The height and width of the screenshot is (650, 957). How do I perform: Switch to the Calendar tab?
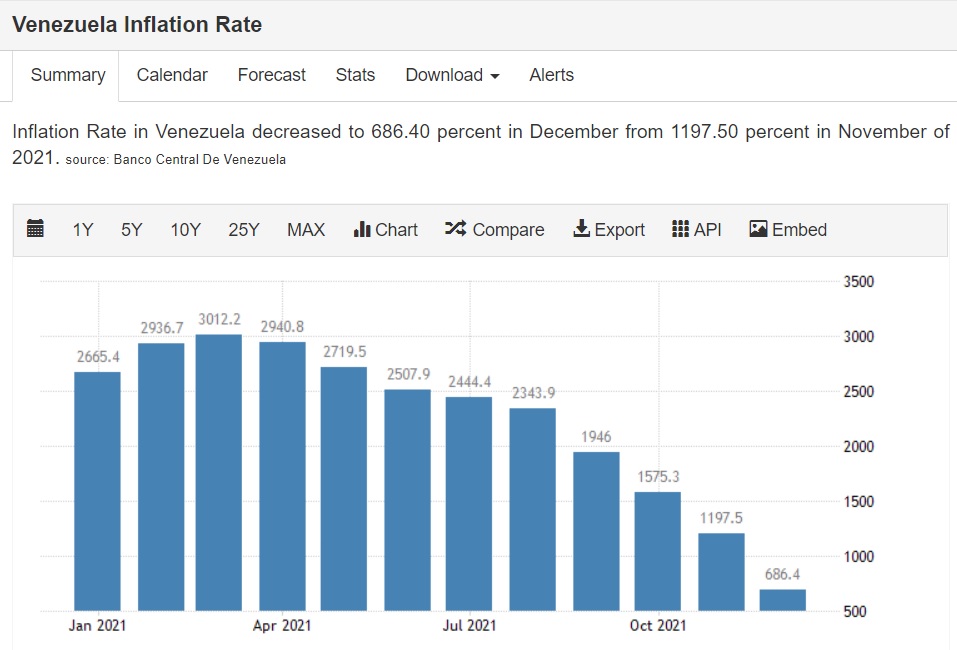click(172, 75)
